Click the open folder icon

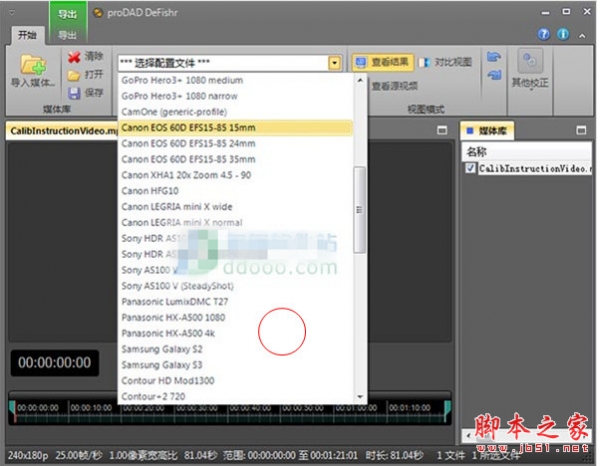74,75
